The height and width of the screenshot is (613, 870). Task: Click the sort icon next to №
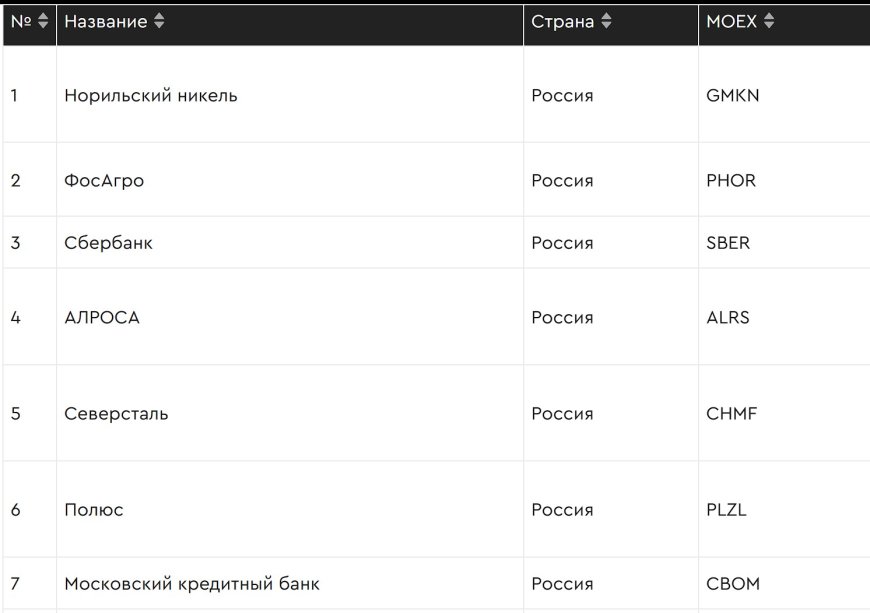[x=43, y=21]
